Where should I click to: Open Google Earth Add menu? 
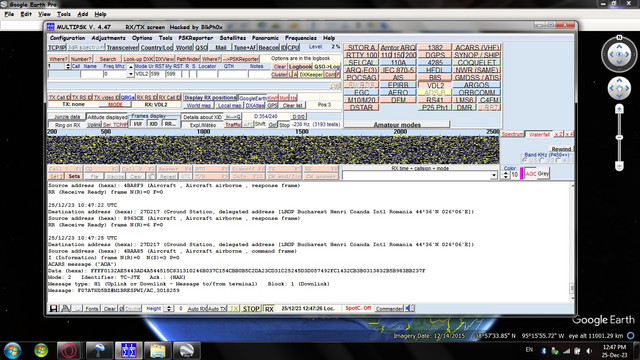[x=82, y=14]
